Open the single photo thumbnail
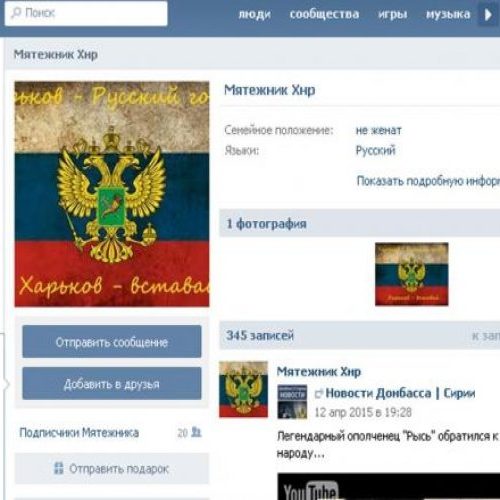Viewport: 500px width, 500px height. point(412,274)
